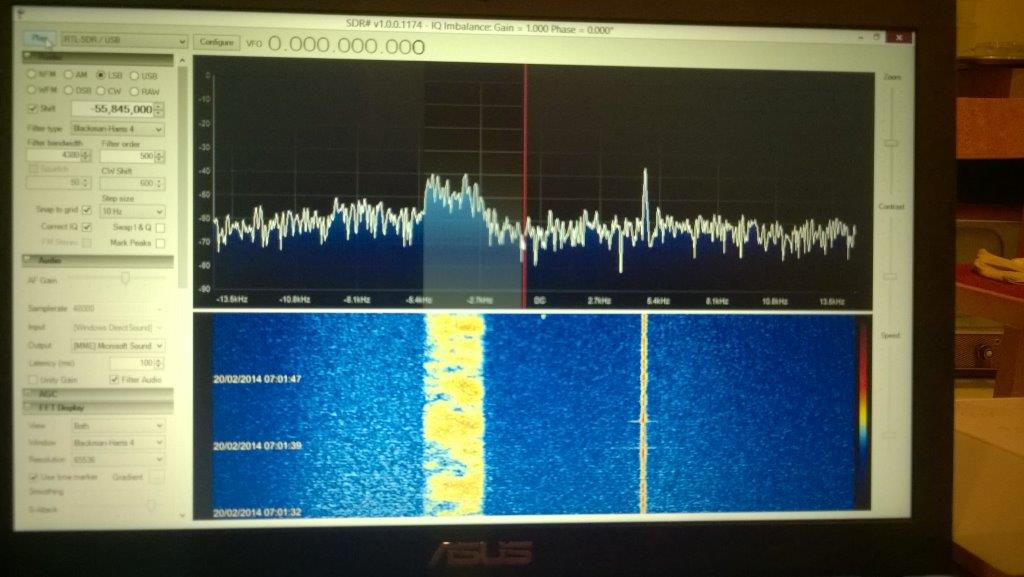Click the side panel scroll-up arrow
The width and height of the screenshot is (1024, 577).
coord(182,61)
